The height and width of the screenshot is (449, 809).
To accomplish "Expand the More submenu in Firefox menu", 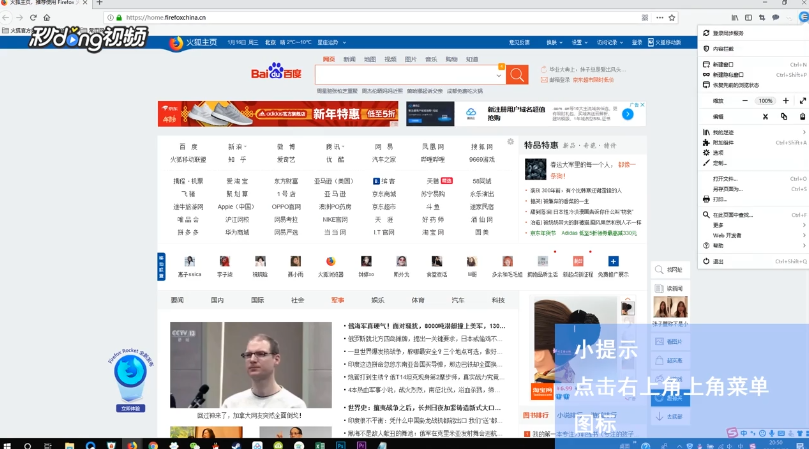I will [x=753, y=225].
